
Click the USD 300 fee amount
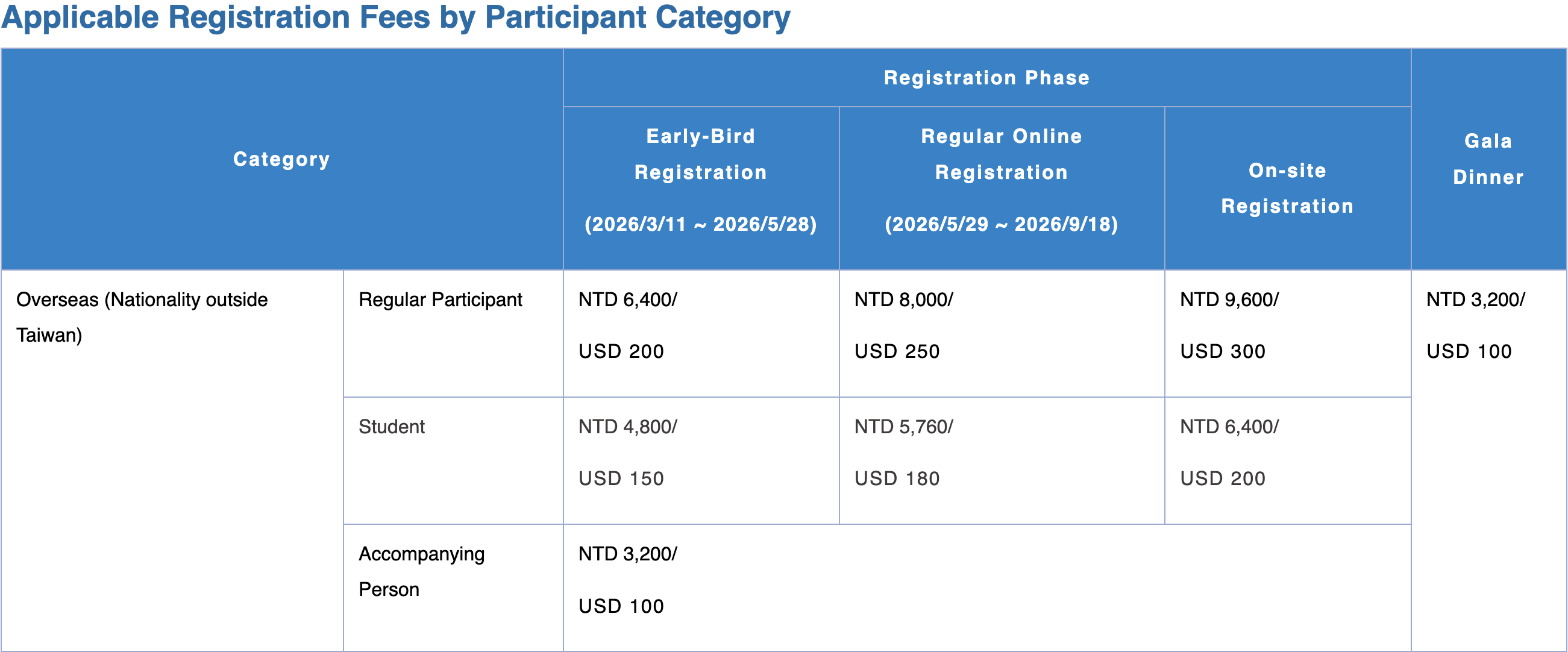[1222, 351]
